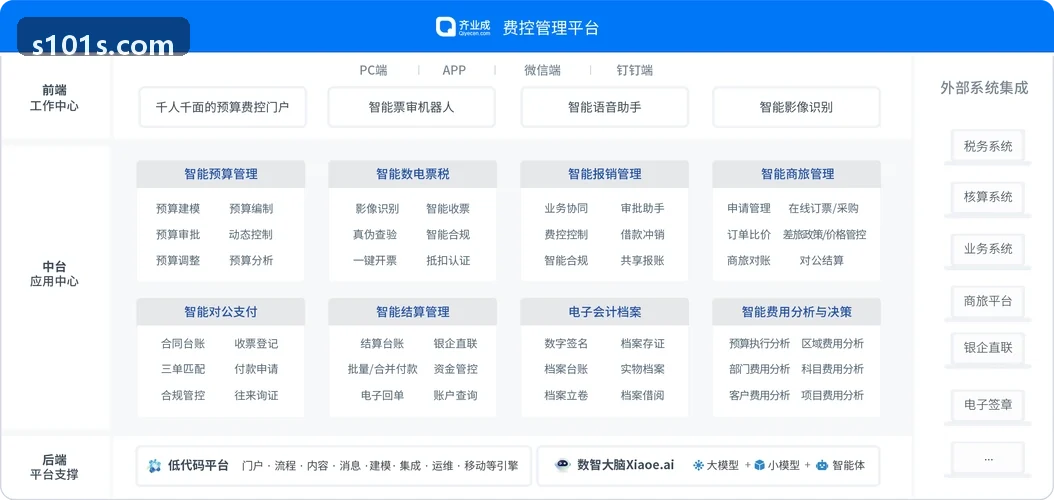Click the 智能商旅管理 module header
1054x500 pixels.
tap(797, 174)
